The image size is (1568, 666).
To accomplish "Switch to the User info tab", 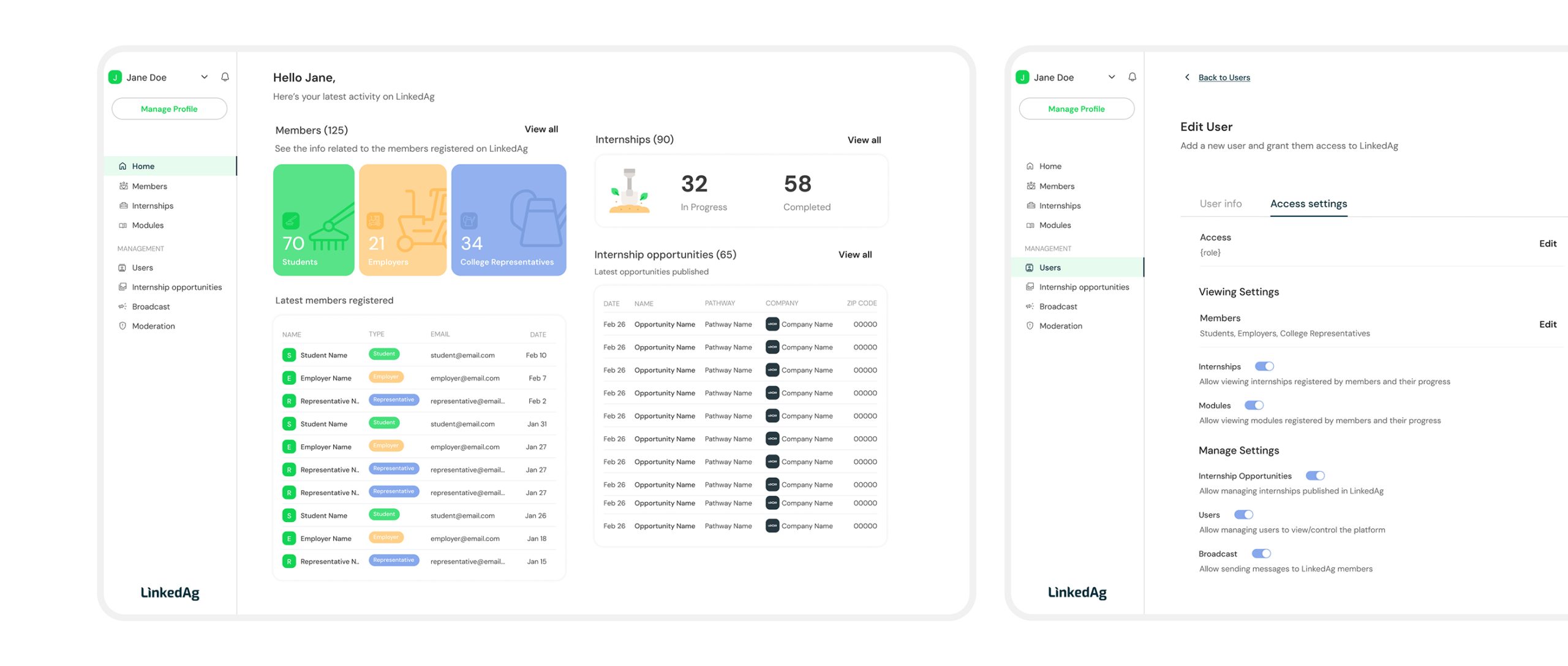I will pyautogui.click(x=1220, y=204).
